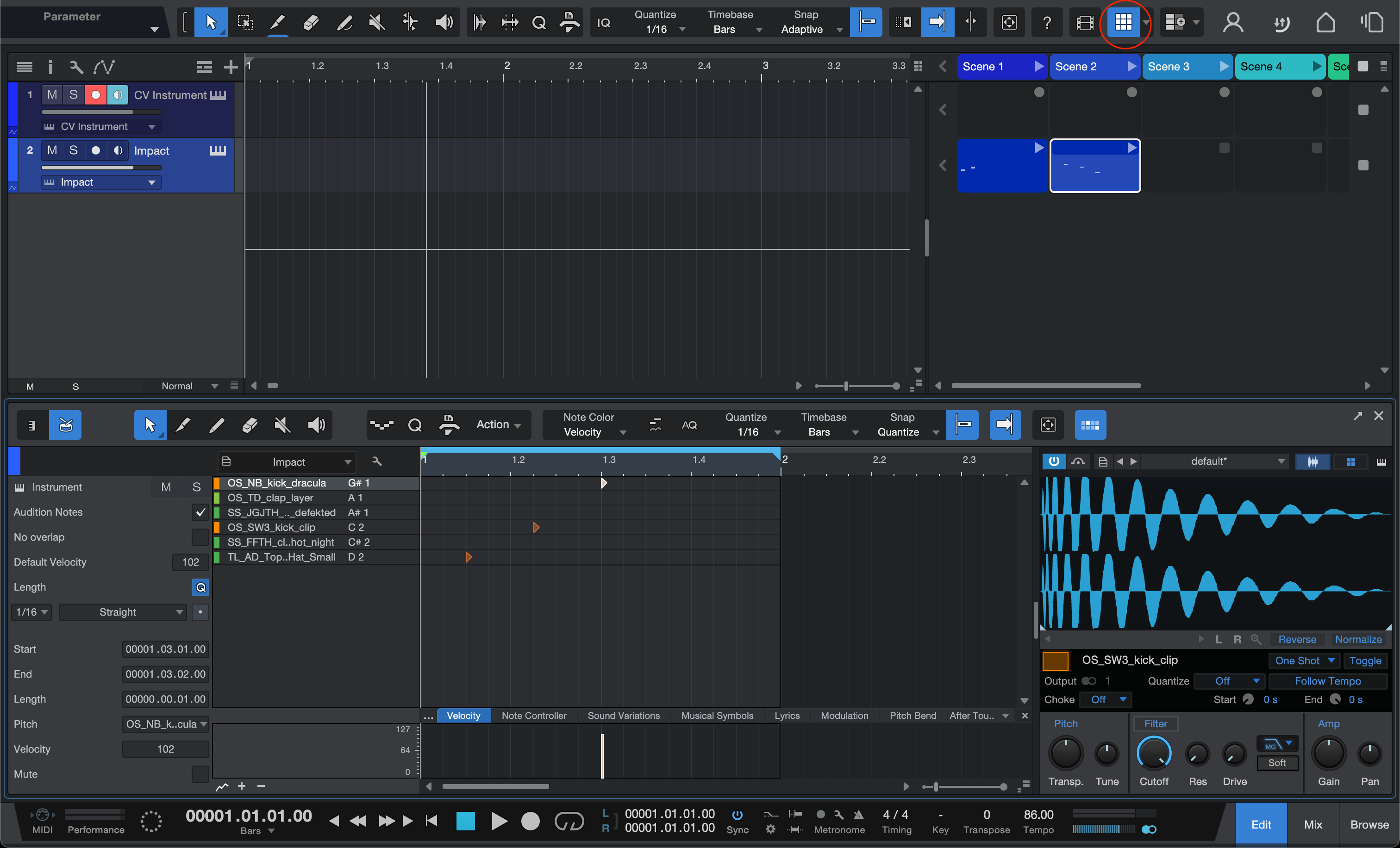Open the Straight length type dropdown
The width and height of the screenshot is (1400, 848).
[x=122, y=612]
